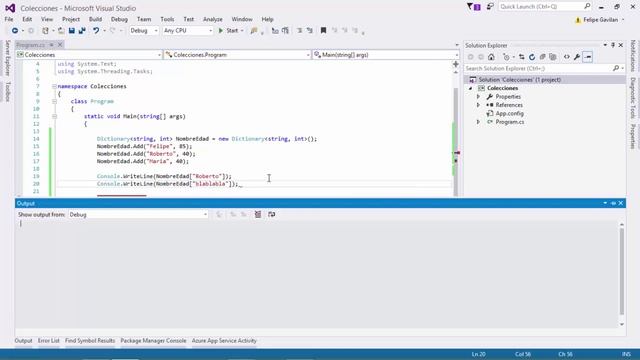640x360 pixels.
Task: Click the Navigate Backward toolbar icon
Action: point(15,31)
